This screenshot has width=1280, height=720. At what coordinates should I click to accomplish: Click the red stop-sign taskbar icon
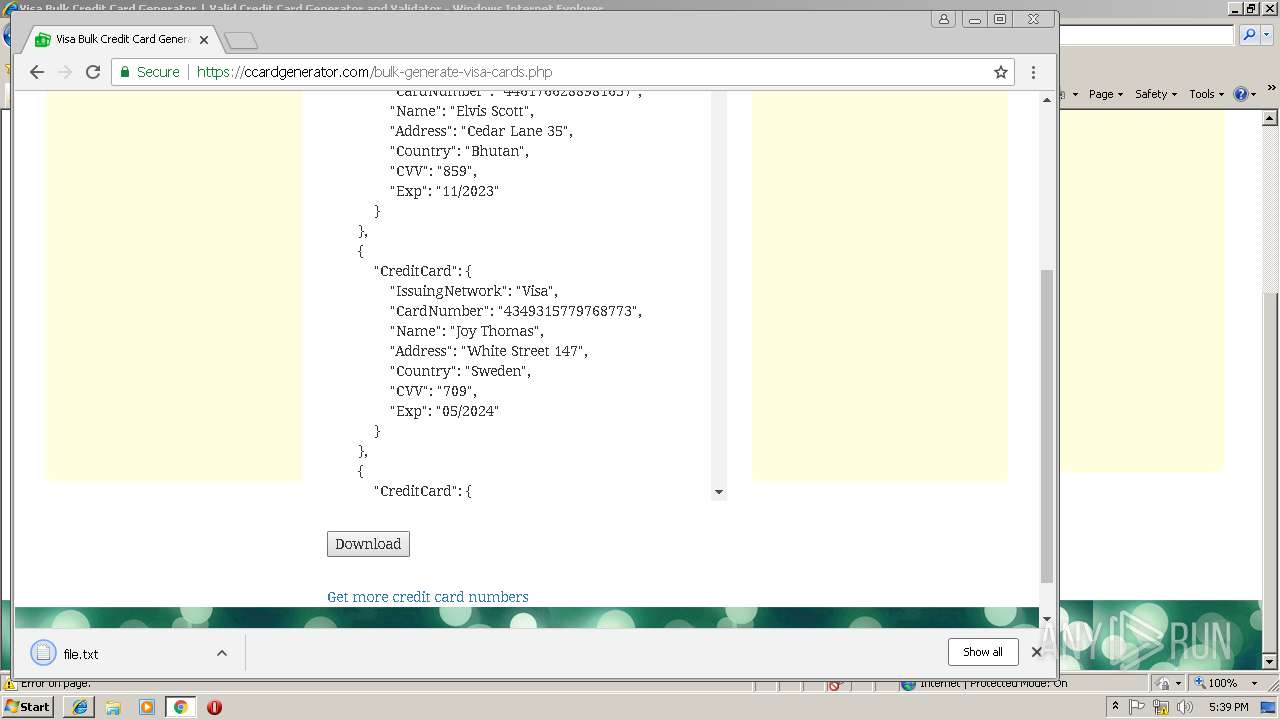(x=214, y=707)
